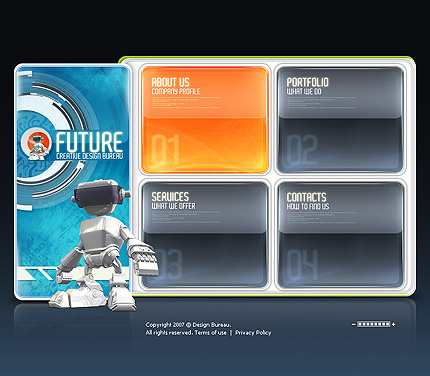
Task: Open the About Us section
Action: pyautogui.click(x=170, y=82)
